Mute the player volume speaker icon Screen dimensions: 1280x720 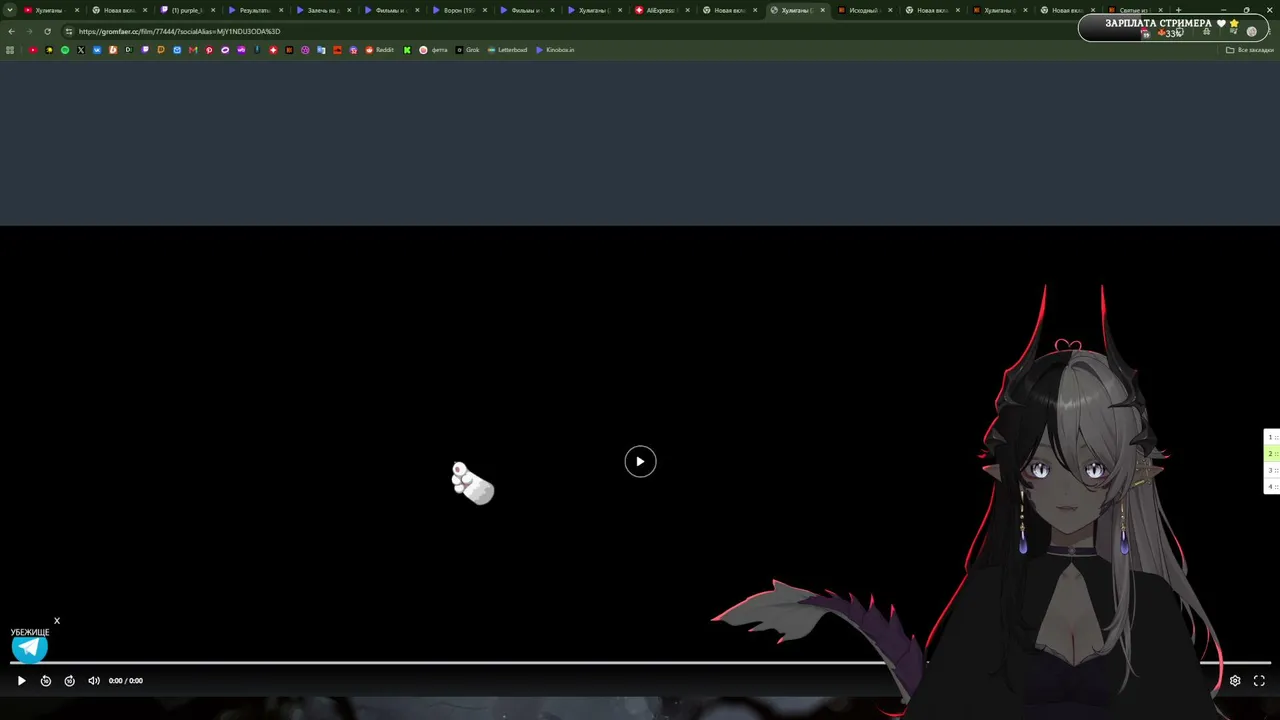click(94, 681)
